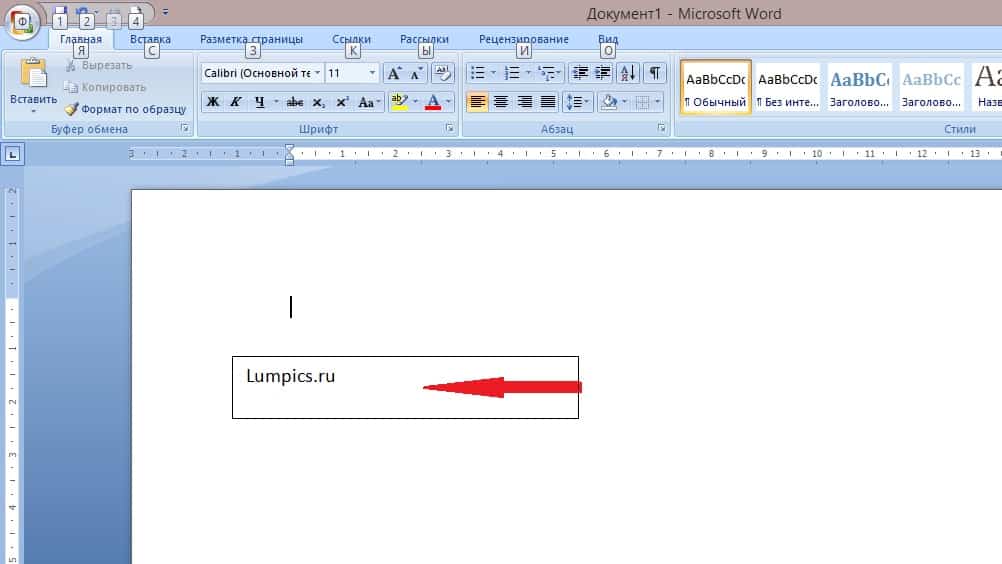Toggle strikethrough text formatting
Viewport: 1002px width, 564px height.
pyautogui.click(x=294, y=102)
